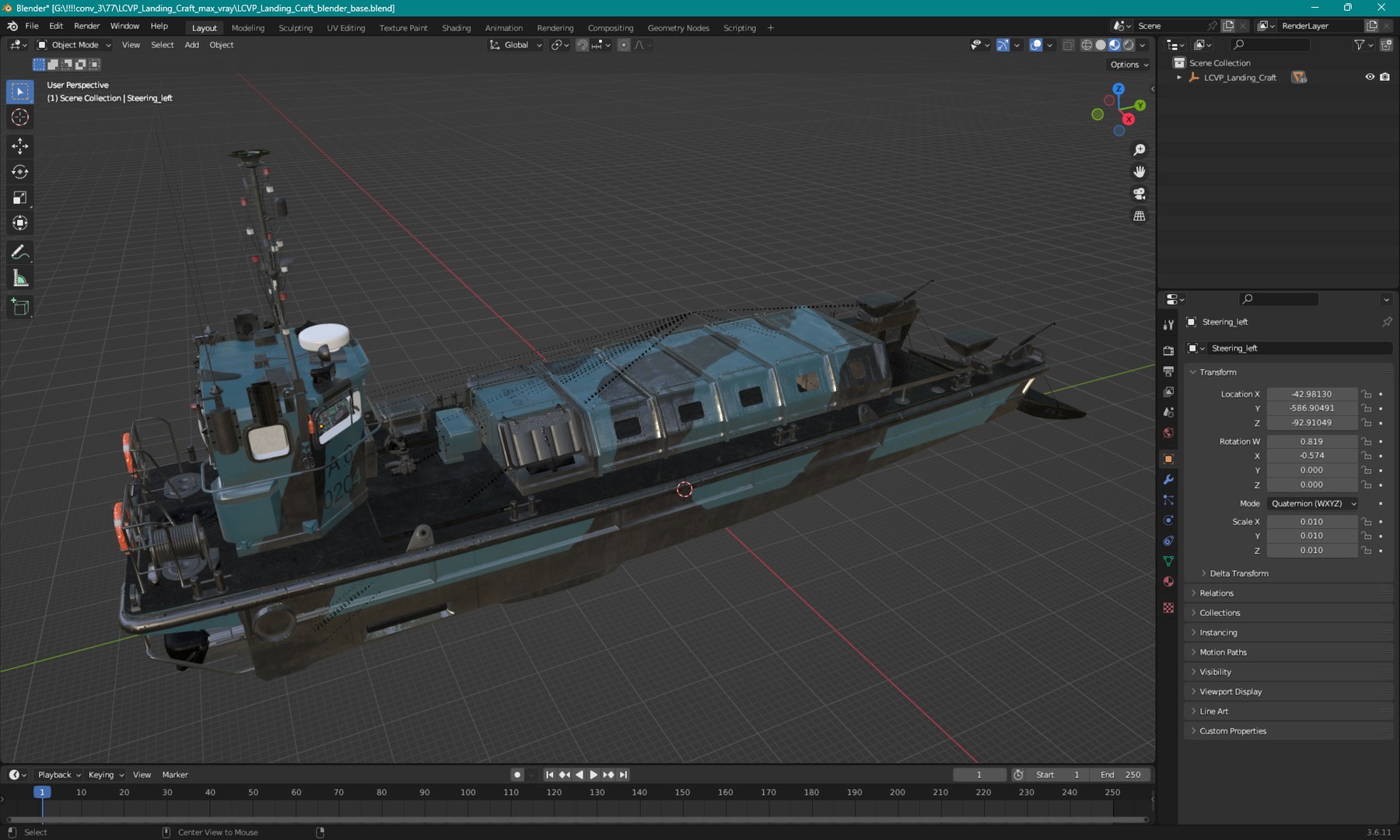
Task: Open the World properties tab
Action: 1168,433
